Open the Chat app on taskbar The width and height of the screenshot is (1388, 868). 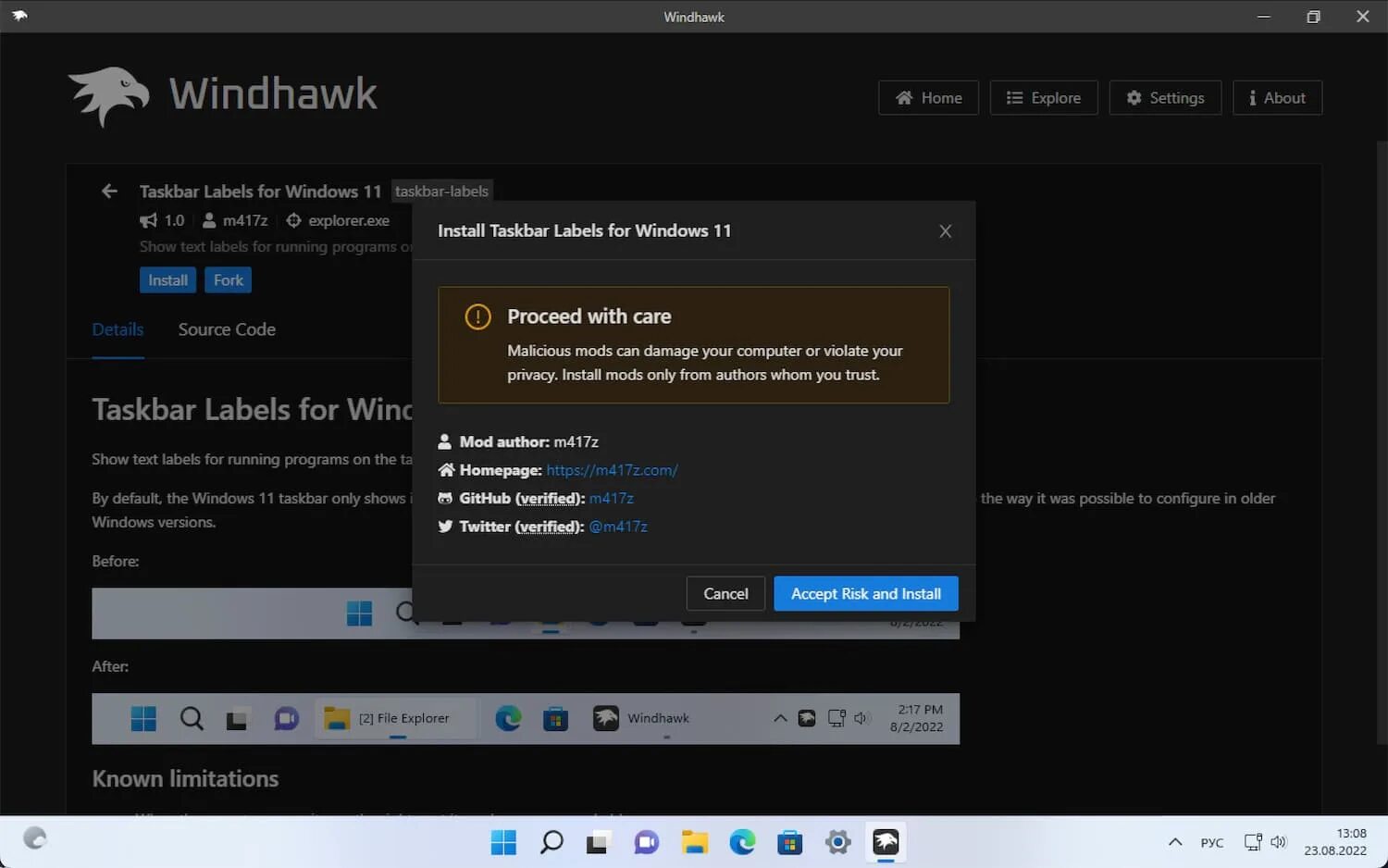(646, 842)
